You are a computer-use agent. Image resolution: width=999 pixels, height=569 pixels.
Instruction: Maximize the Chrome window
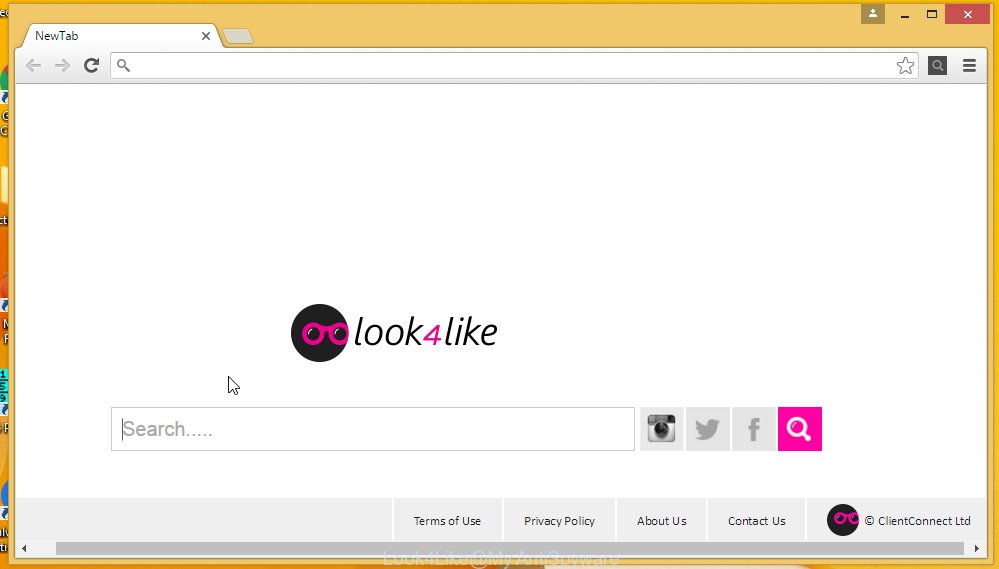(x=931, y=14)
